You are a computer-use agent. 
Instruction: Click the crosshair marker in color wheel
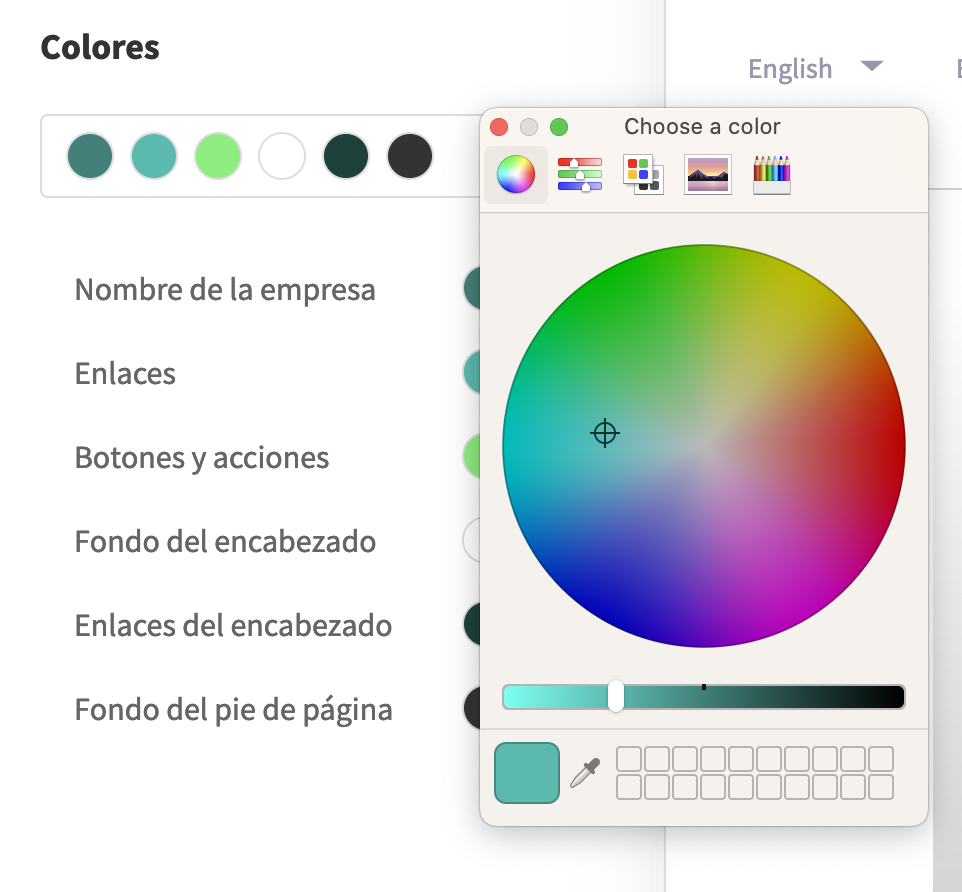[x=604, y=433]
